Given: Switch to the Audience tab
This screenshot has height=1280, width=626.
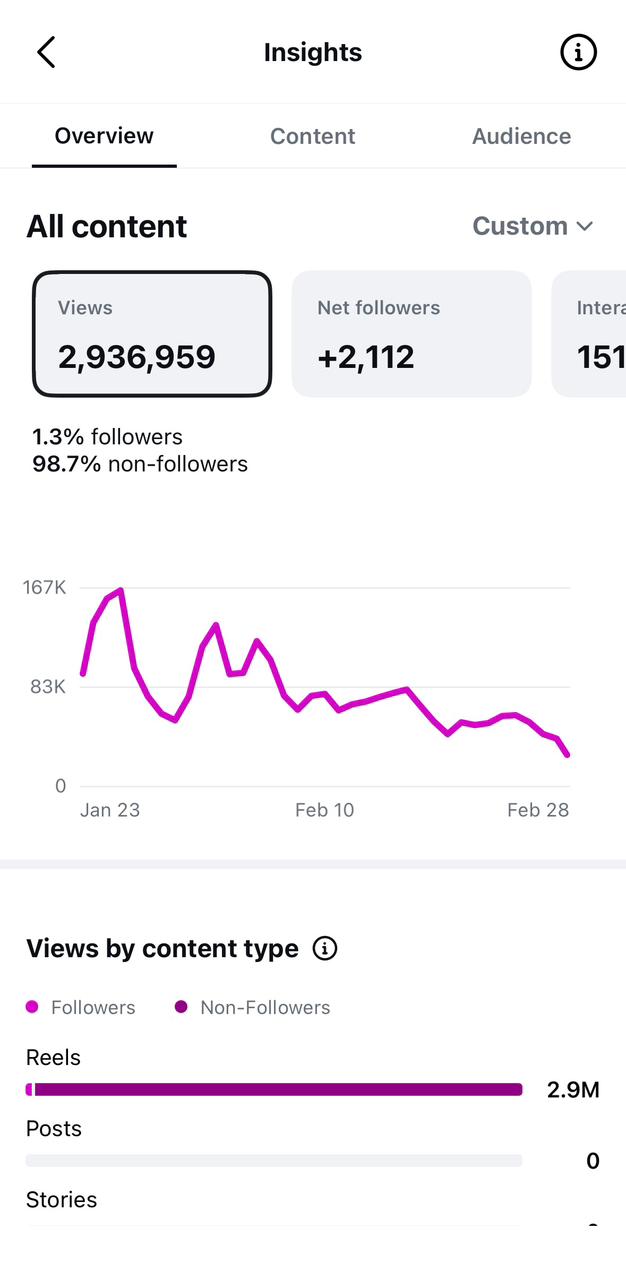Looking at the screenshot, I should point(521,136).
